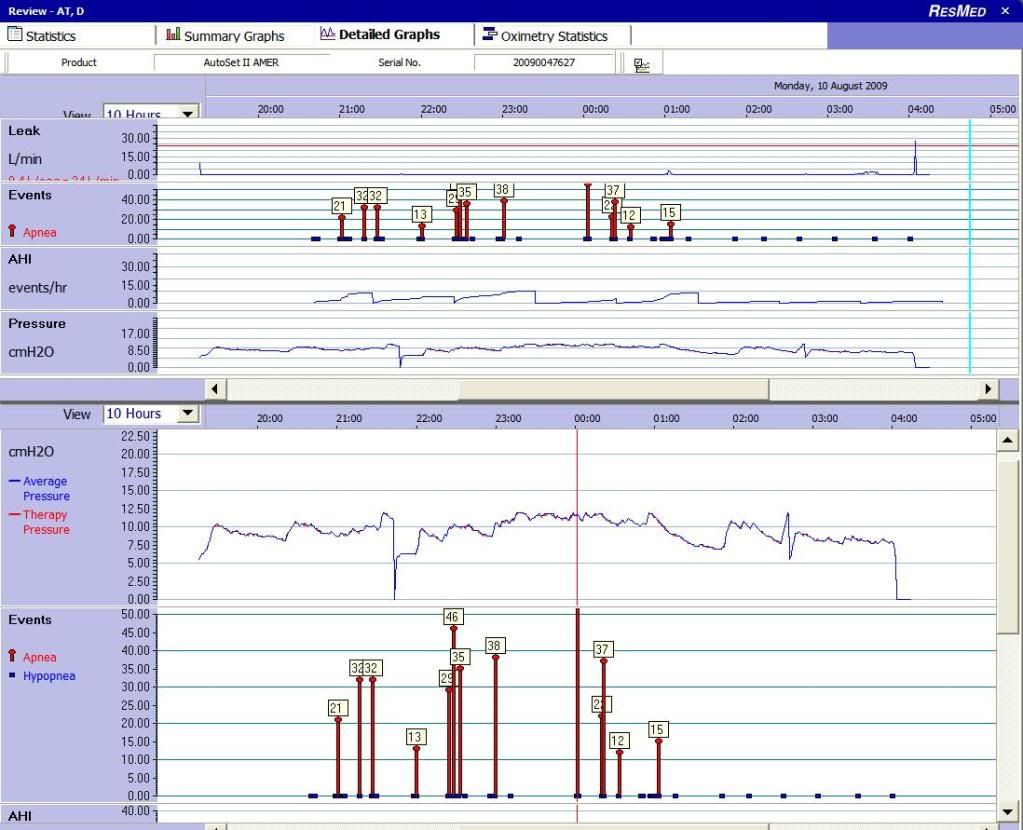The width and height of the screenshot is (1023, 830).
Task: Click the "Serial No." label
Action: 399,63
